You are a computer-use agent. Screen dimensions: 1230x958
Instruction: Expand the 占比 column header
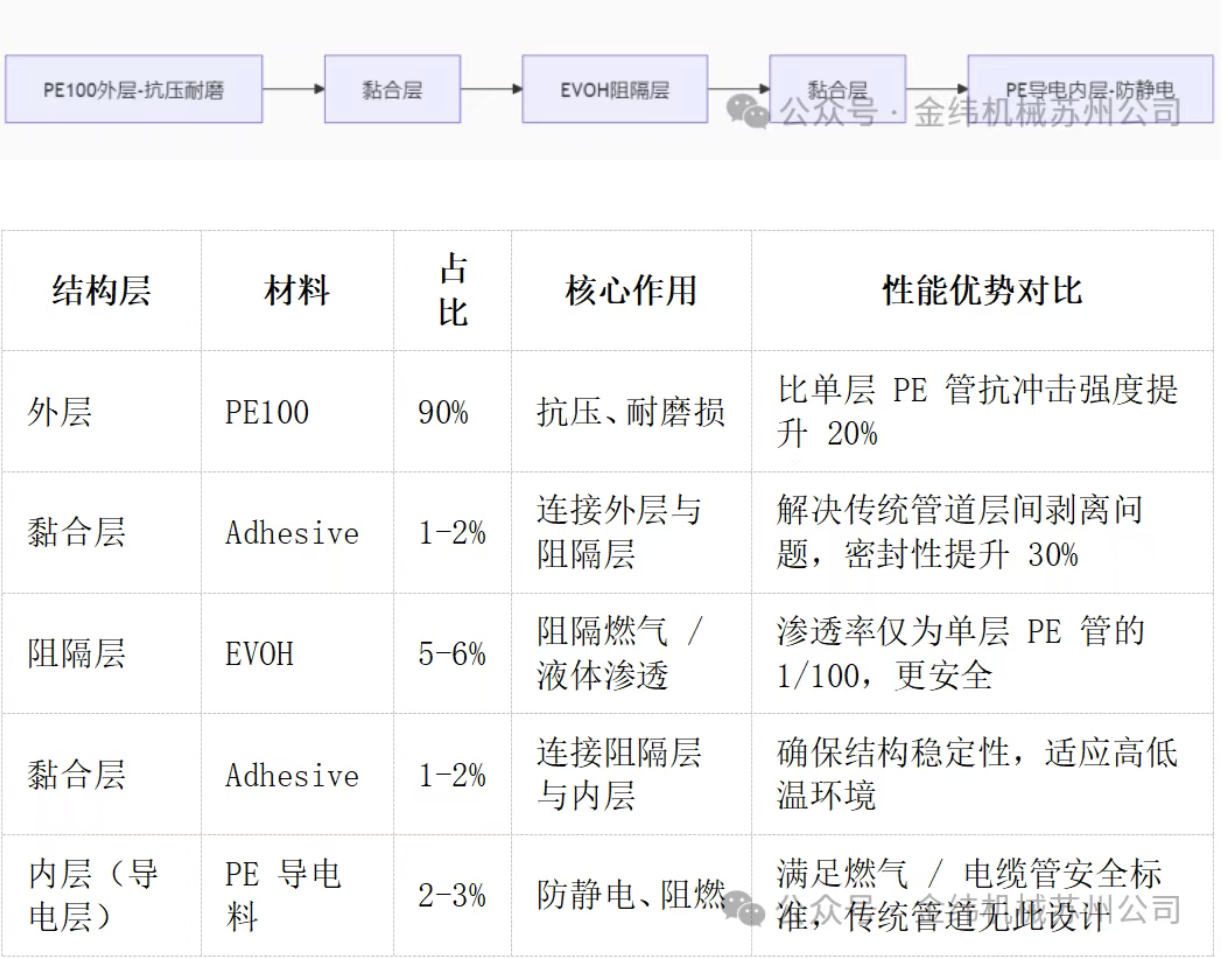point(452,291)
